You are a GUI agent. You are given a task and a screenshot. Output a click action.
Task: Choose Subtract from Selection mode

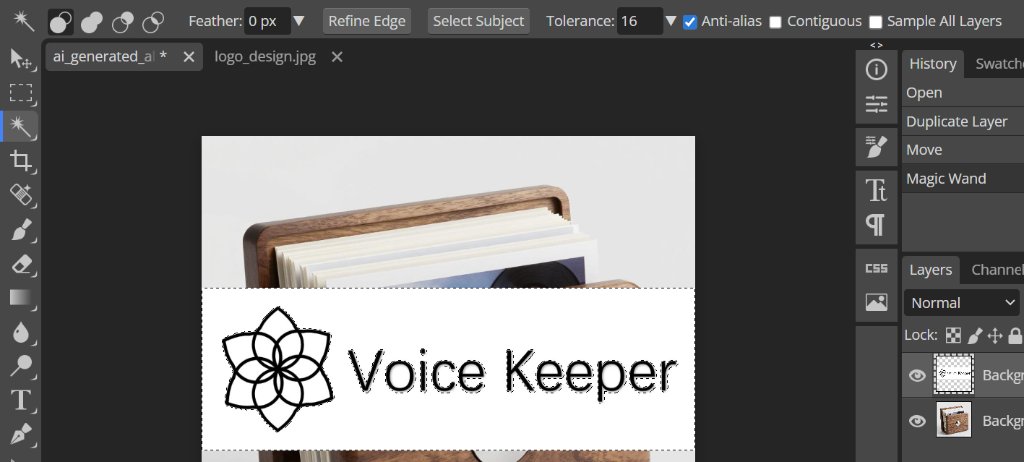(x=123, y=22)
